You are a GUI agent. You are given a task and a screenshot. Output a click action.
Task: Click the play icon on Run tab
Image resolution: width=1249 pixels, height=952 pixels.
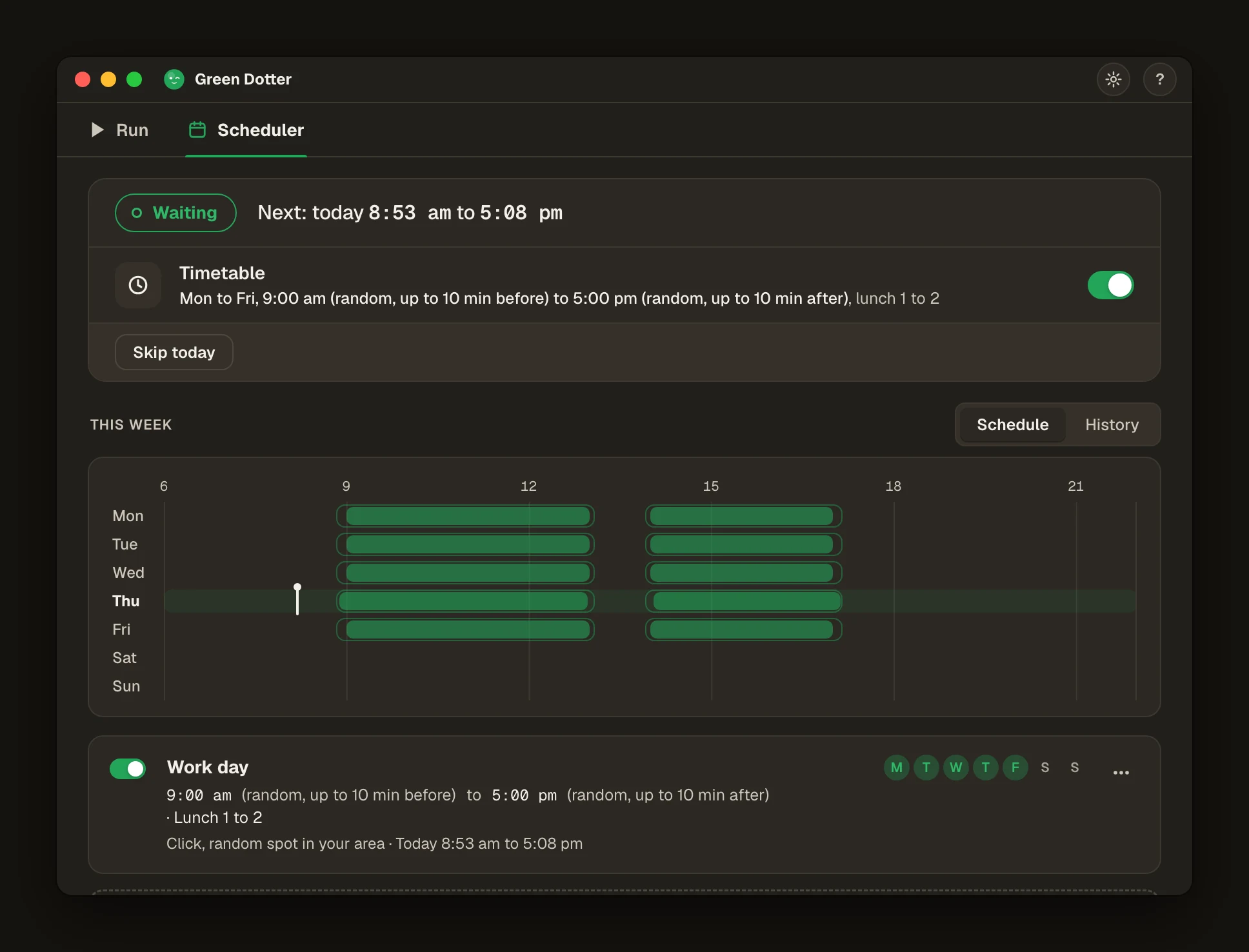pos(97,130)
